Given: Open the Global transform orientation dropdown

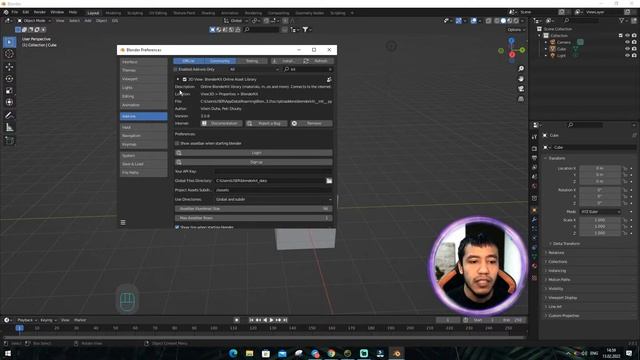Looking at the screenshot, I should (x=236, y=20).
